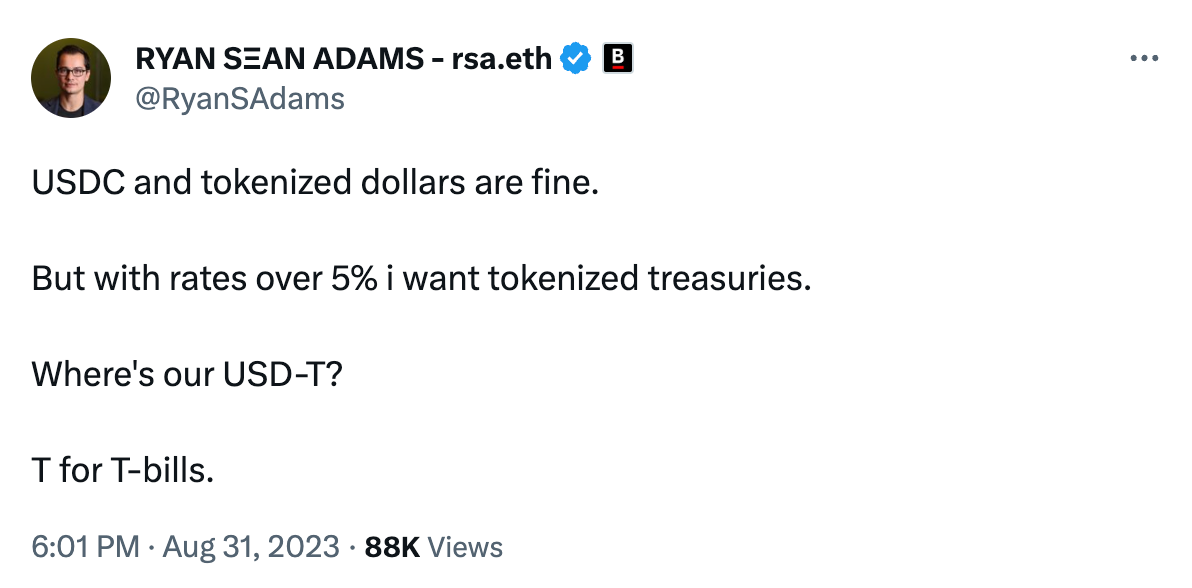Click the Aug 31, 2023 date
1192x588 pixels.
[250, 547]
